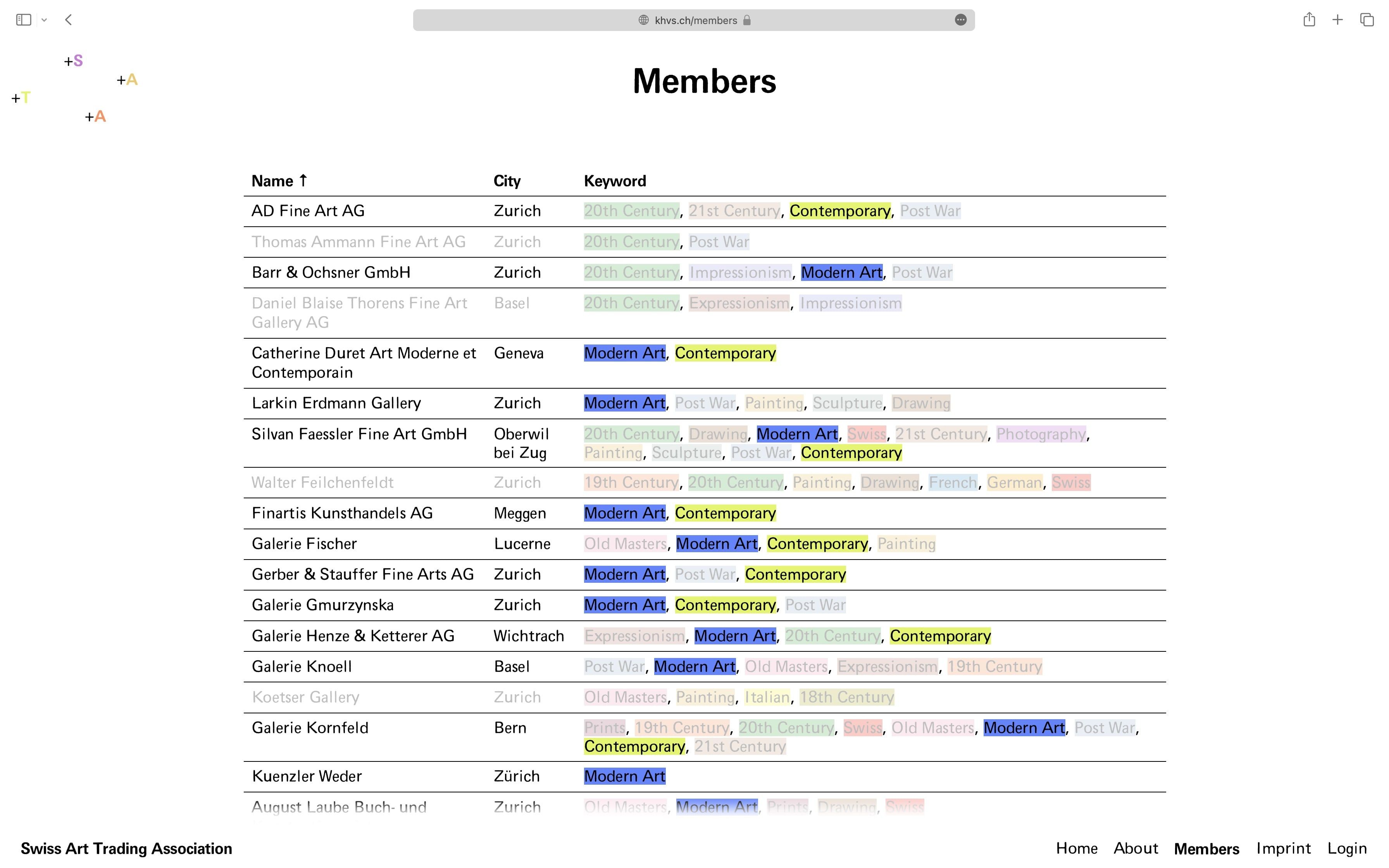Open the sidebar options chevron dropdown
The width and height of the screenshot is (1389, 868).
44,20
